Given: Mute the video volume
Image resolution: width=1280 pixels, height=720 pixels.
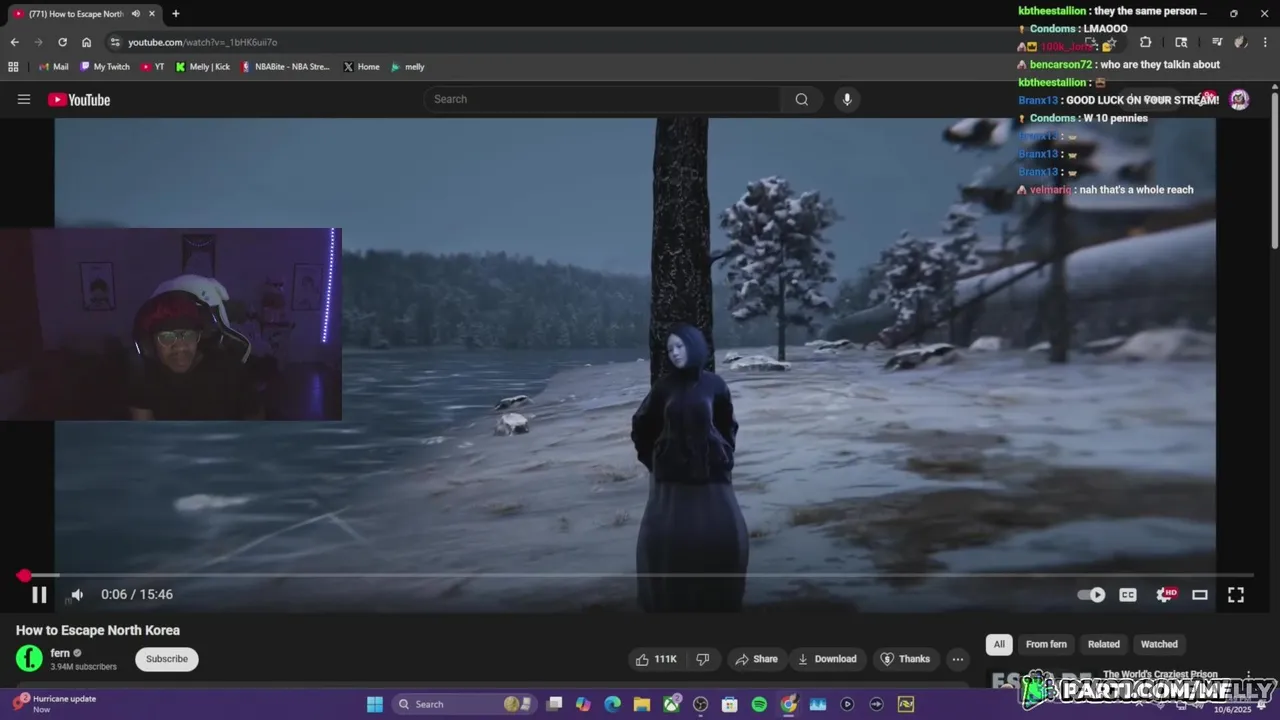Looking at the screenshot, I should pyautogui.click(x=77, y=595).
